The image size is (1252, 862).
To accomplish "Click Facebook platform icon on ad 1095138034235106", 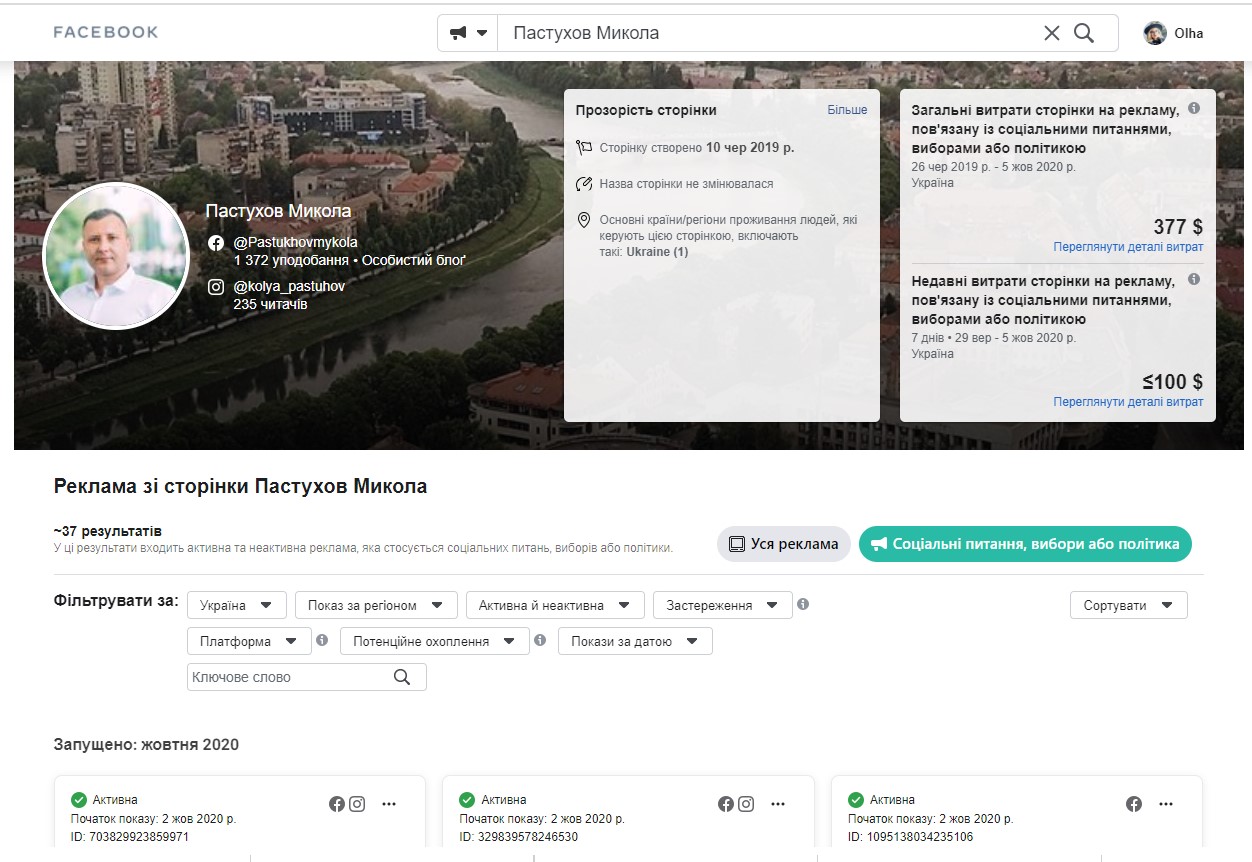I will (1134, 803).
